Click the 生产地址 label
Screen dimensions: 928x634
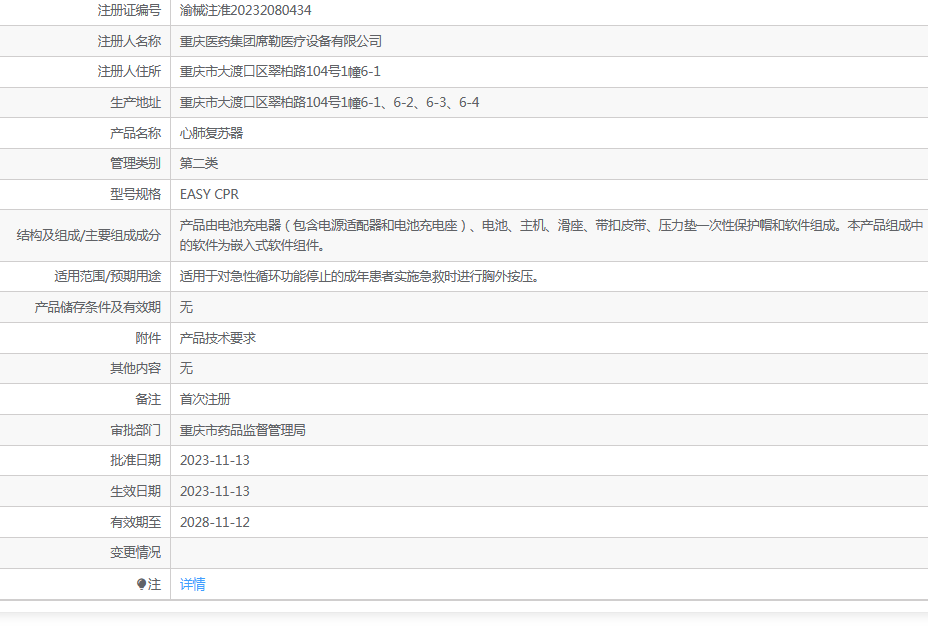136,102
